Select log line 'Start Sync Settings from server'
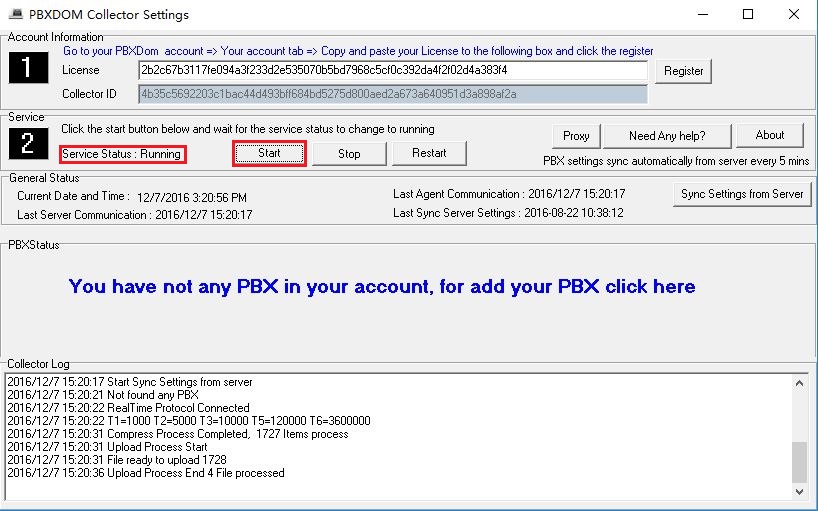Image resolution: width=818 pixels, height=511 pixels. 130,382
